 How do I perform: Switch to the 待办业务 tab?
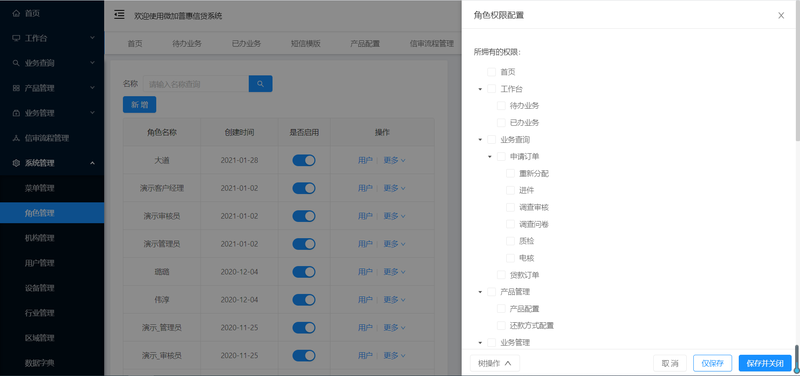tap(187, 43)
